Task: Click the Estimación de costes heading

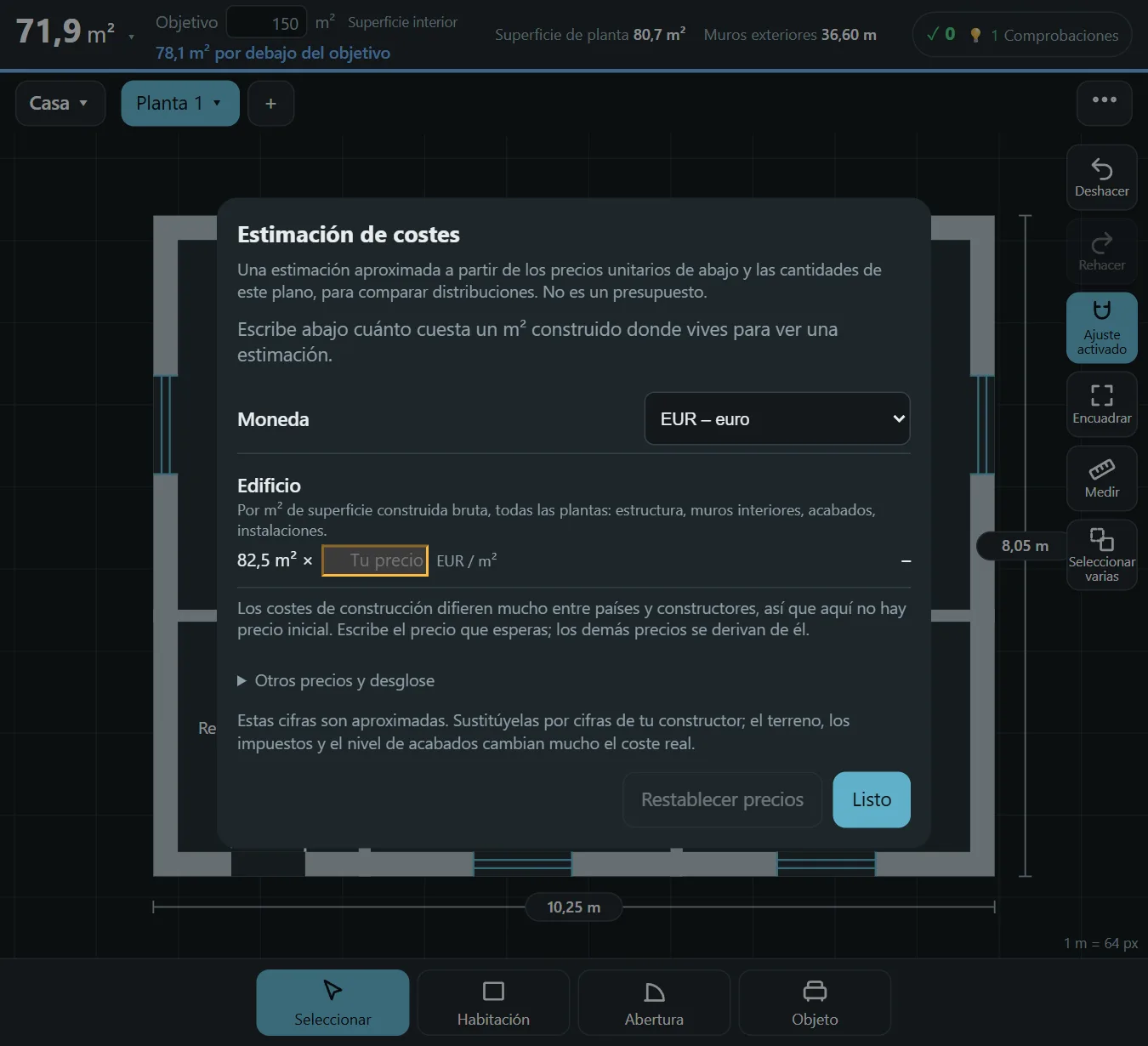Action: (x=349, y=235)
